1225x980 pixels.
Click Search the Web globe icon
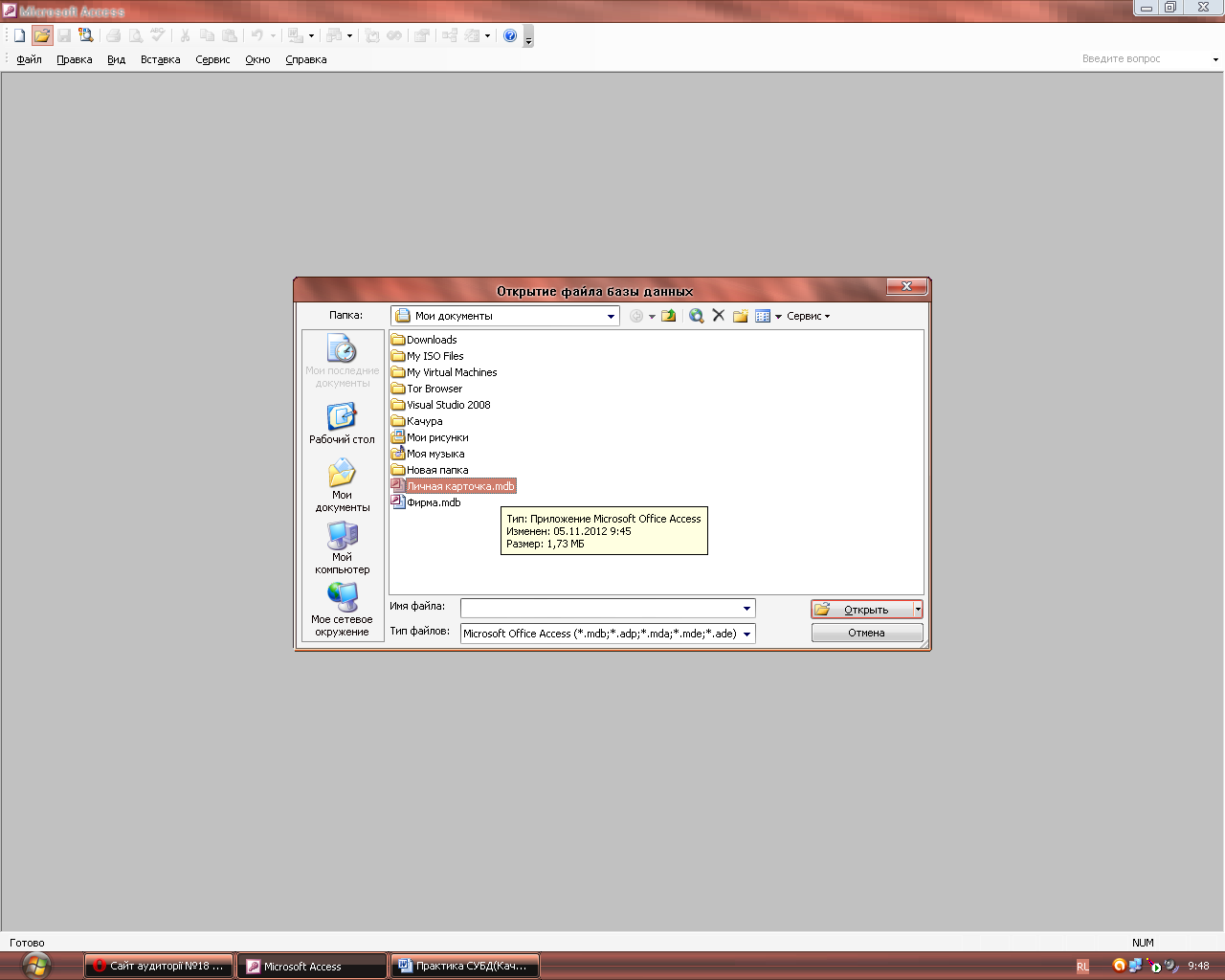coord(697,316)
